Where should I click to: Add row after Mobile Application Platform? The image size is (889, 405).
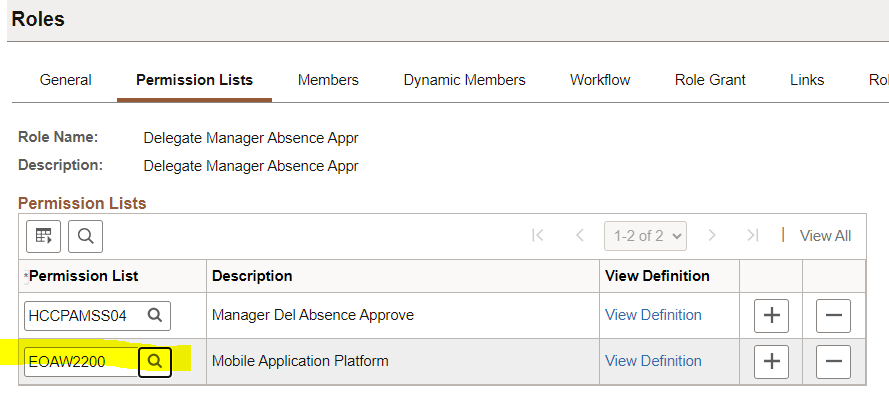point(771,361)
